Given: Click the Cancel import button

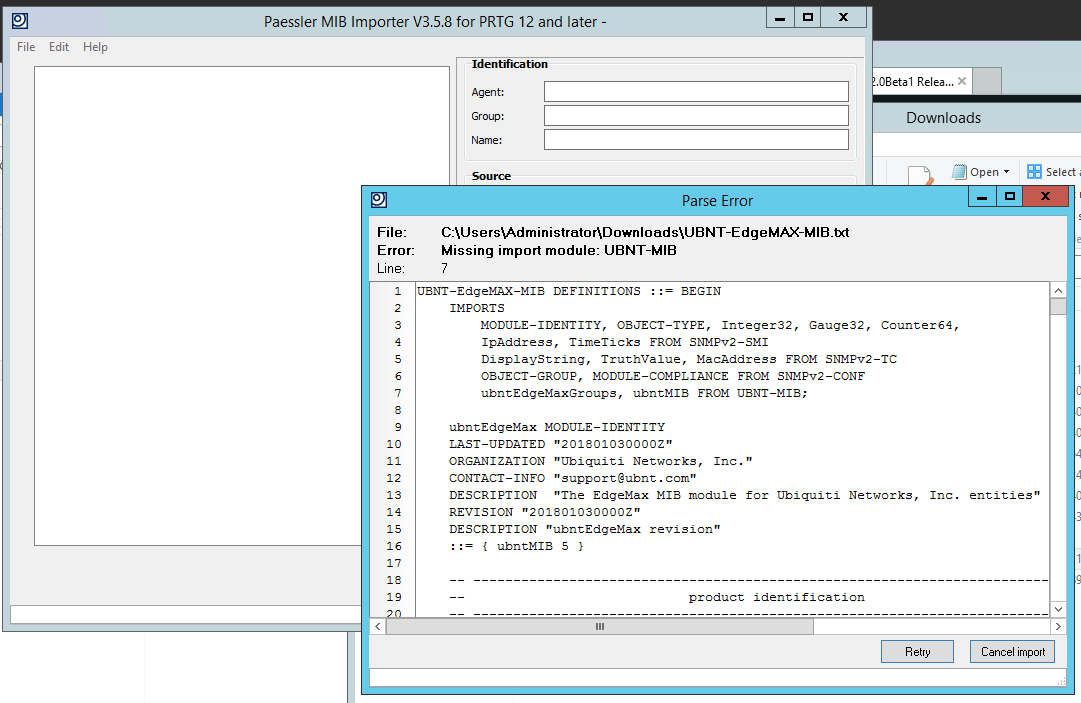Looking at the screenshot, I should pyautogui.click(x=1012, y=651).
